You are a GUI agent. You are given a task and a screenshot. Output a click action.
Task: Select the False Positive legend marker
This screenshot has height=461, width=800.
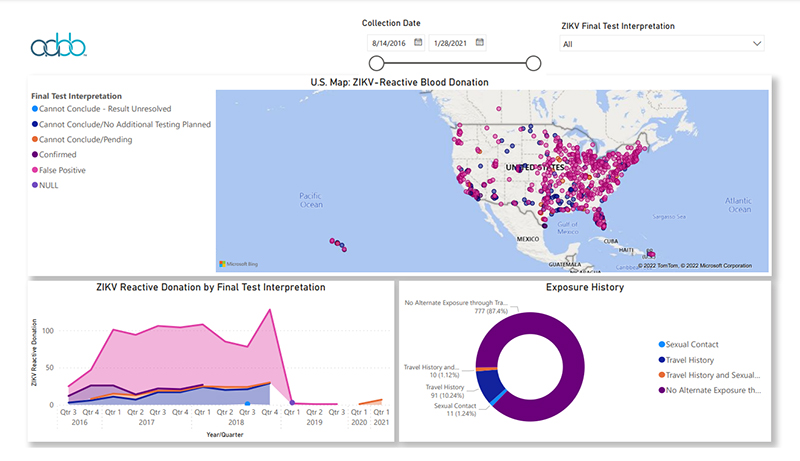click(35, 170)
